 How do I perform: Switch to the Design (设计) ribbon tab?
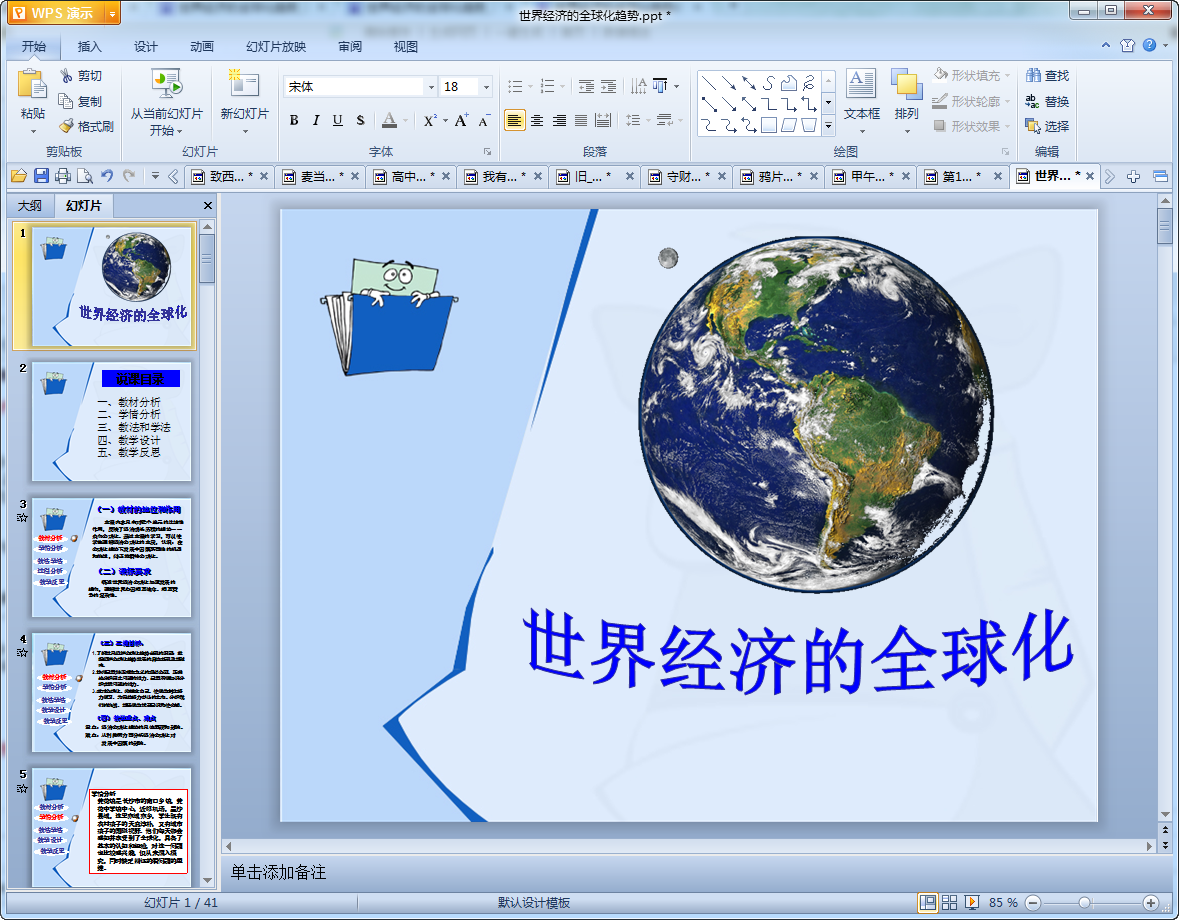146,47
